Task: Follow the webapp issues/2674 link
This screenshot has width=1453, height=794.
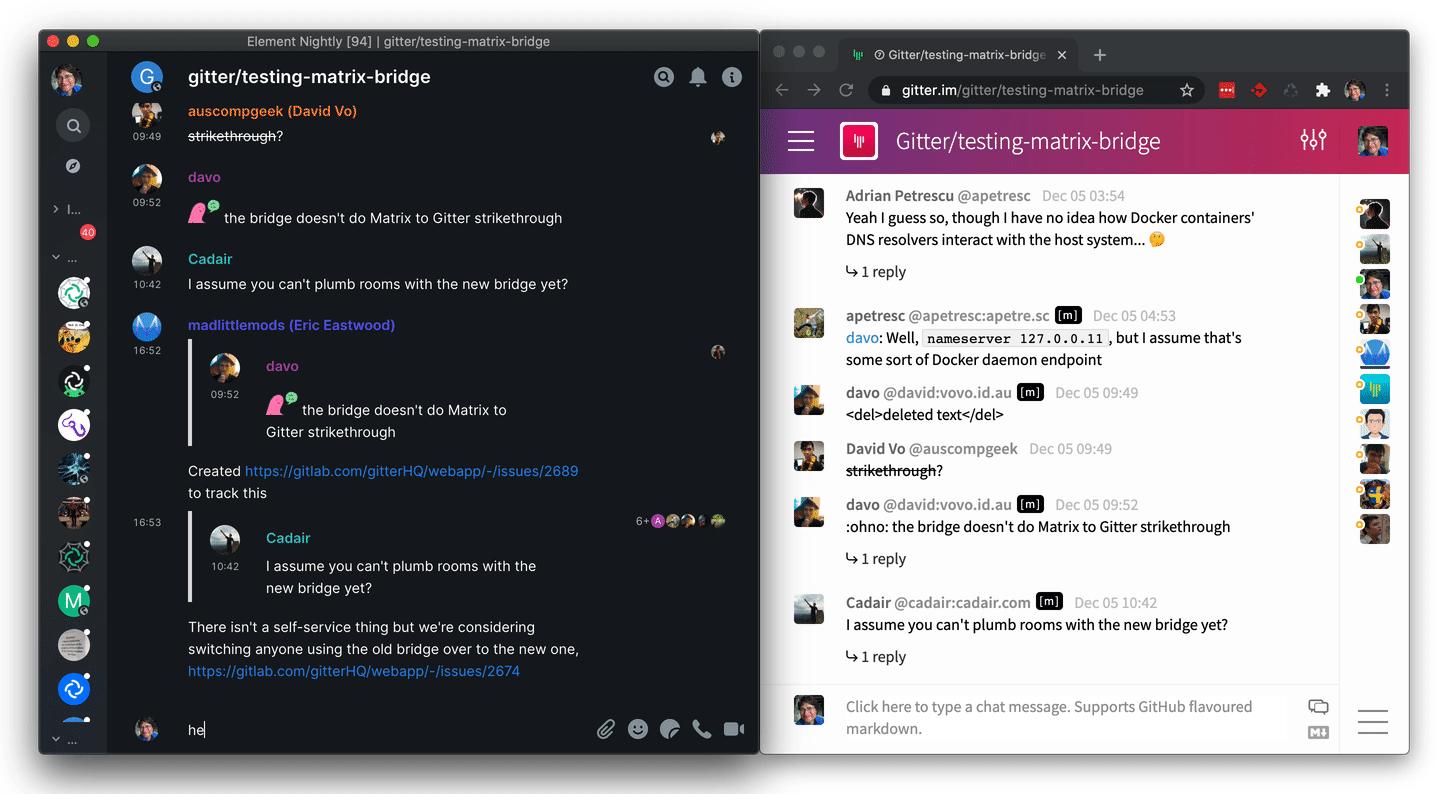Action: click(354, 670)
